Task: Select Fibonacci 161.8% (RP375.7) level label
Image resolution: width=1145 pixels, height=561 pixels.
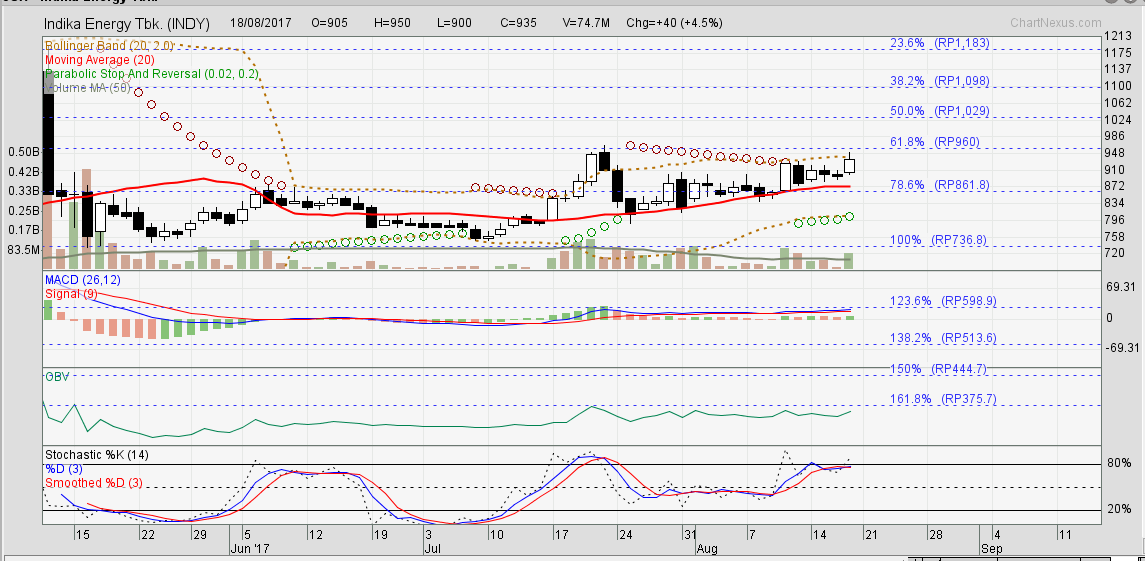Action: coord(943,400)
